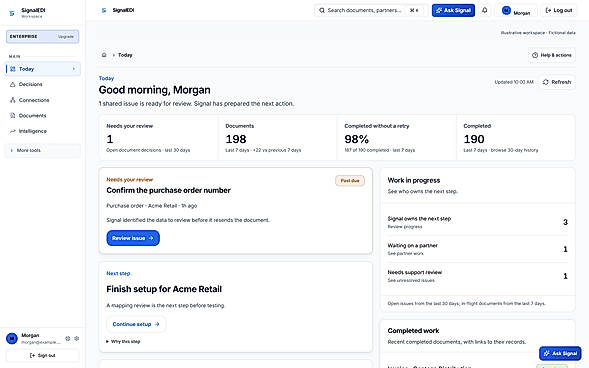Click the chevron next to Today in the sidebar
This screenshot has height=368, width=589.
tap(74, 69)
